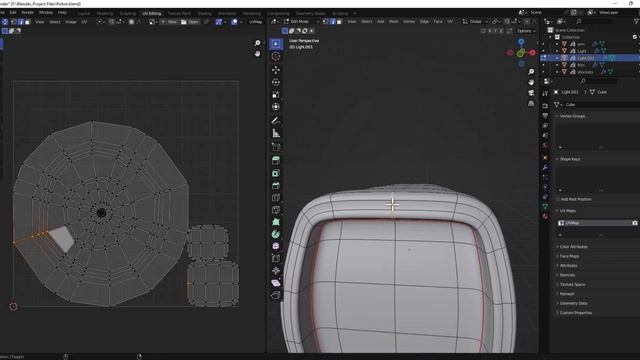Screen dimensions: 640x360
Task: Expand the Vertex Groups panel
Action: pos(572,116)
